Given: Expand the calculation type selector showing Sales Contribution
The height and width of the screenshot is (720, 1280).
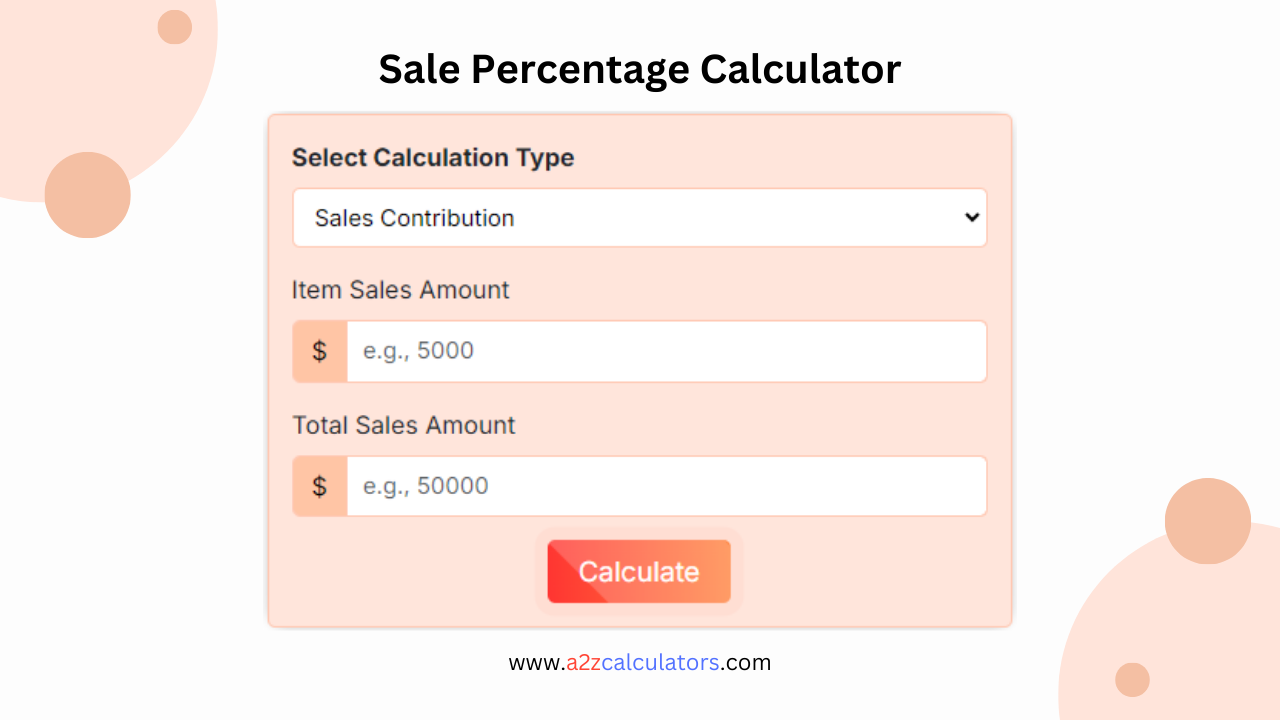Looking at the screenshot, I should [639, 217].
